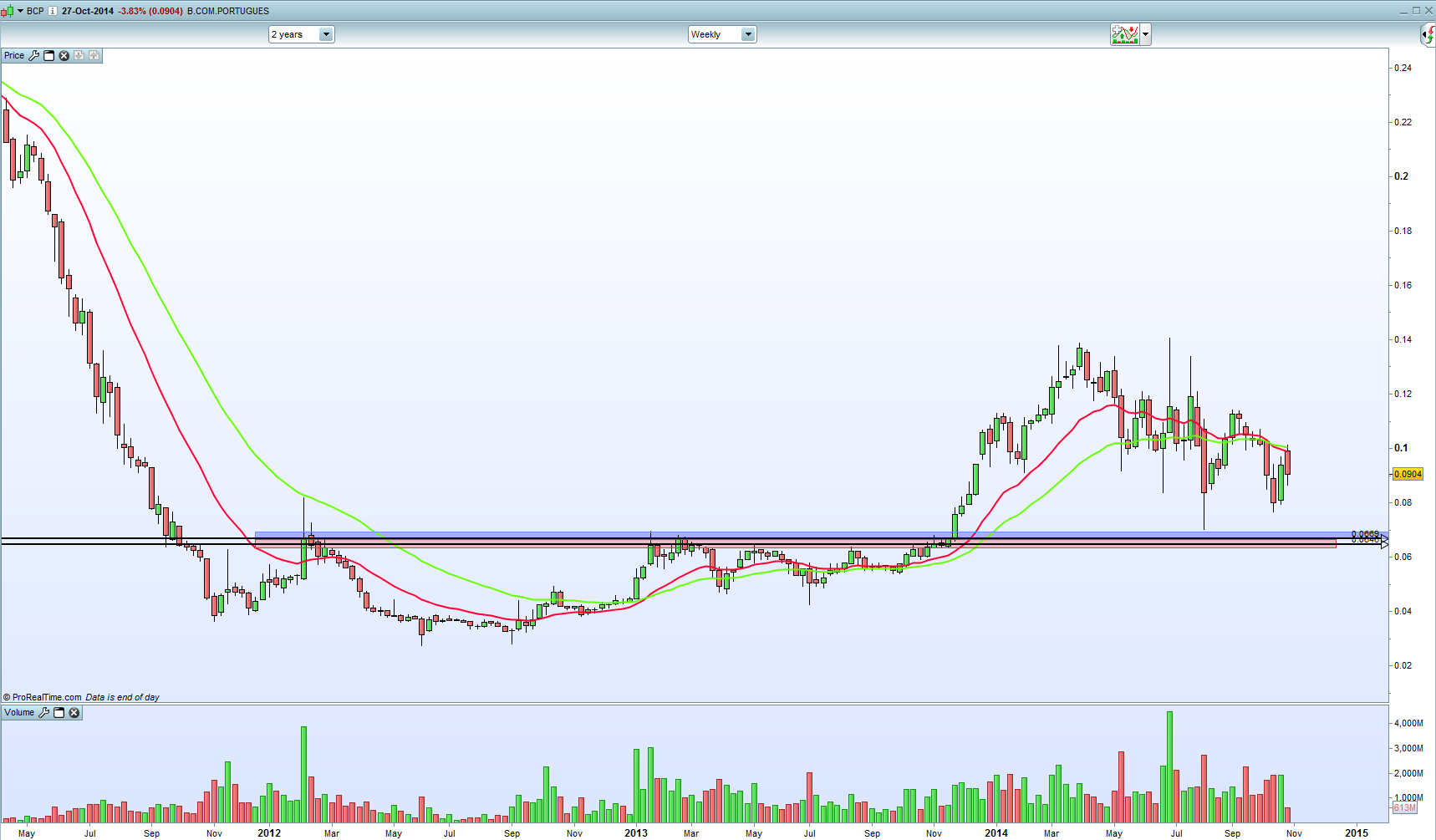Screen dimensions: 1436x840
Task: Open the BCP instrument info icon
Action: click(x=53, y=11)
